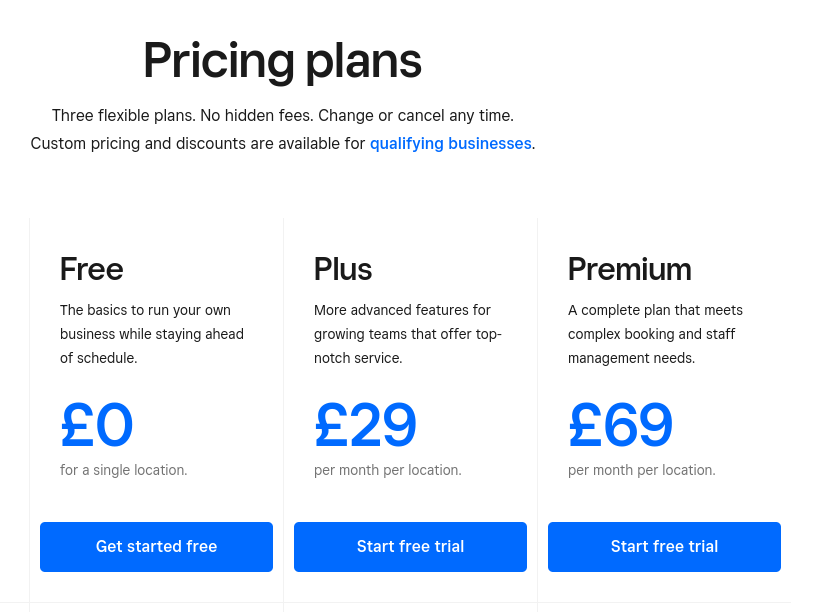Click the "qualifying businesses" link
The height and width of the screenshot is (612, 833).
pos(450,143)
